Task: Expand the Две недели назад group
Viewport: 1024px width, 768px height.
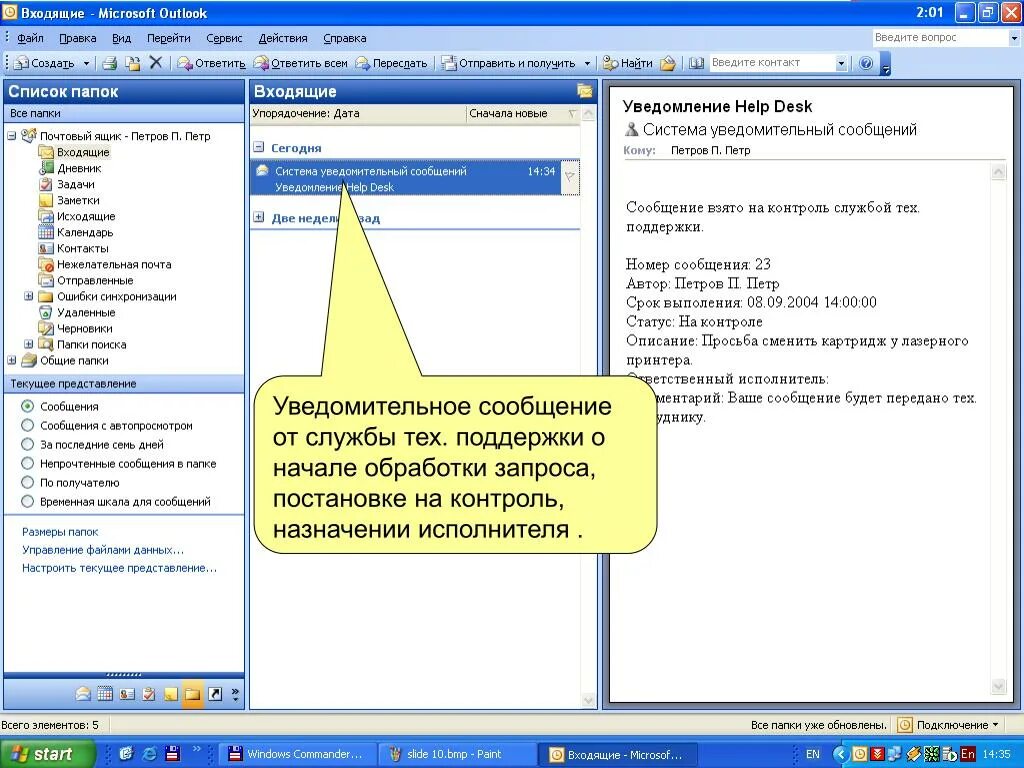Action: click(x=259, y=217)
